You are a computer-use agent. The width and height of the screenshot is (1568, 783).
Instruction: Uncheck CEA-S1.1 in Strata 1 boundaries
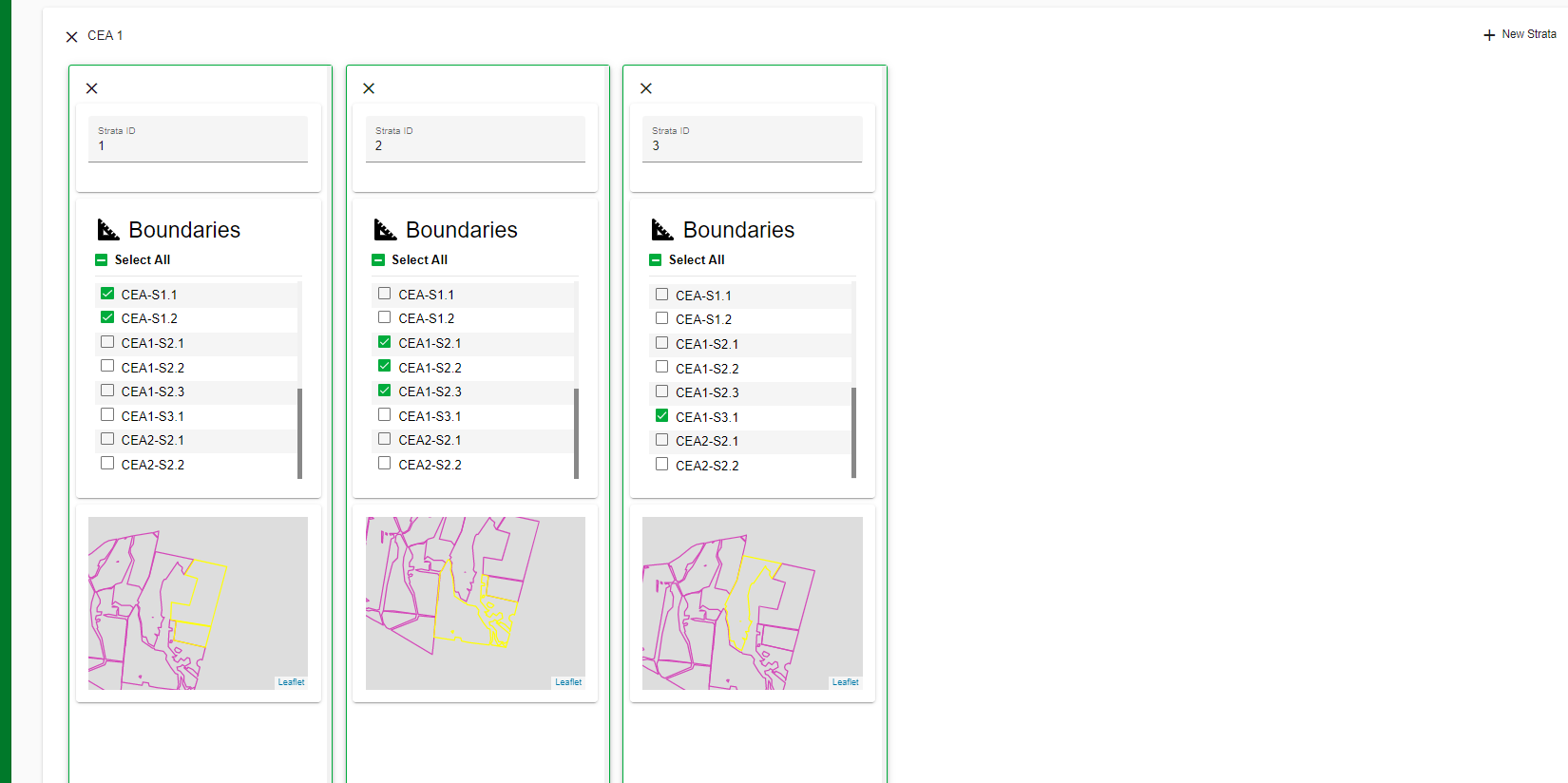(107, 294)
